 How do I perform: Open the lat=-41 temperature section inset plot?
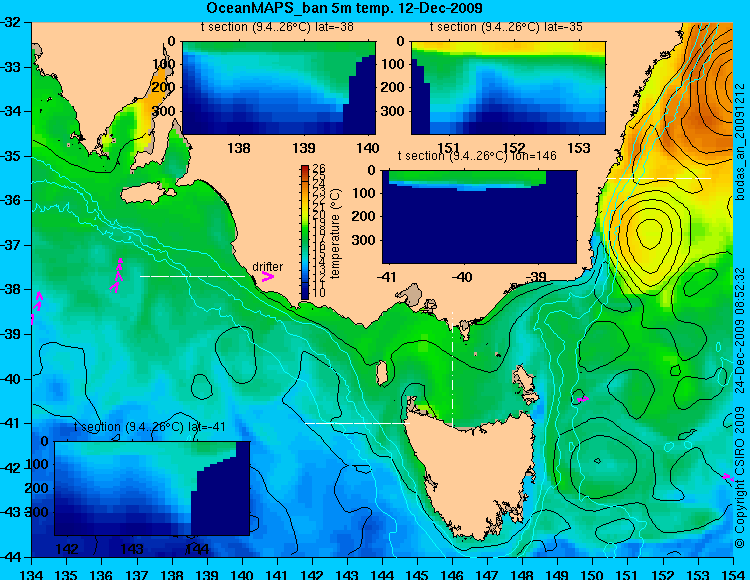point(152,488)
